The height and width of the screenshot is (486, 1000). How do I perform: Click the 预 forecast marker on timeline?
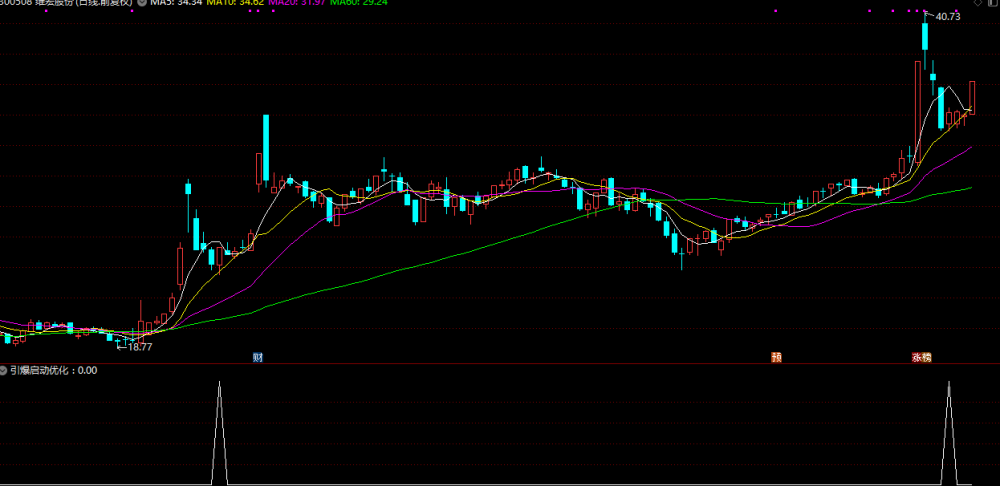coord(776,357)
